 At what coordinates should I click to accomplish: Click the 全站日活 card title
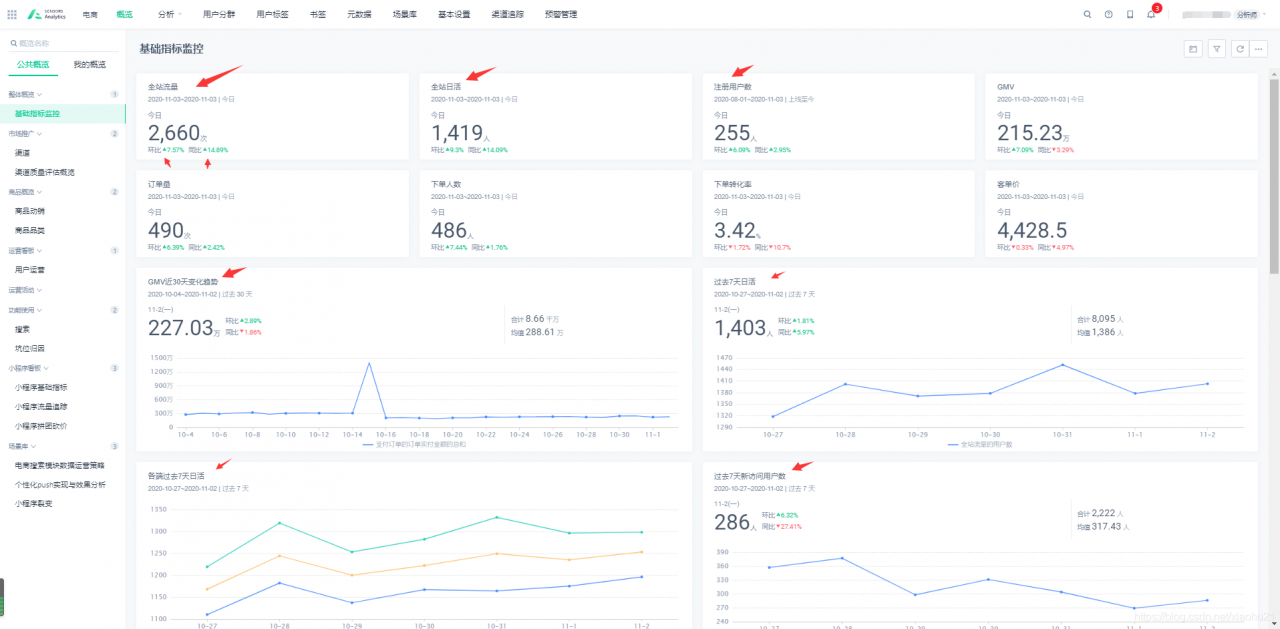pos(446,87)
